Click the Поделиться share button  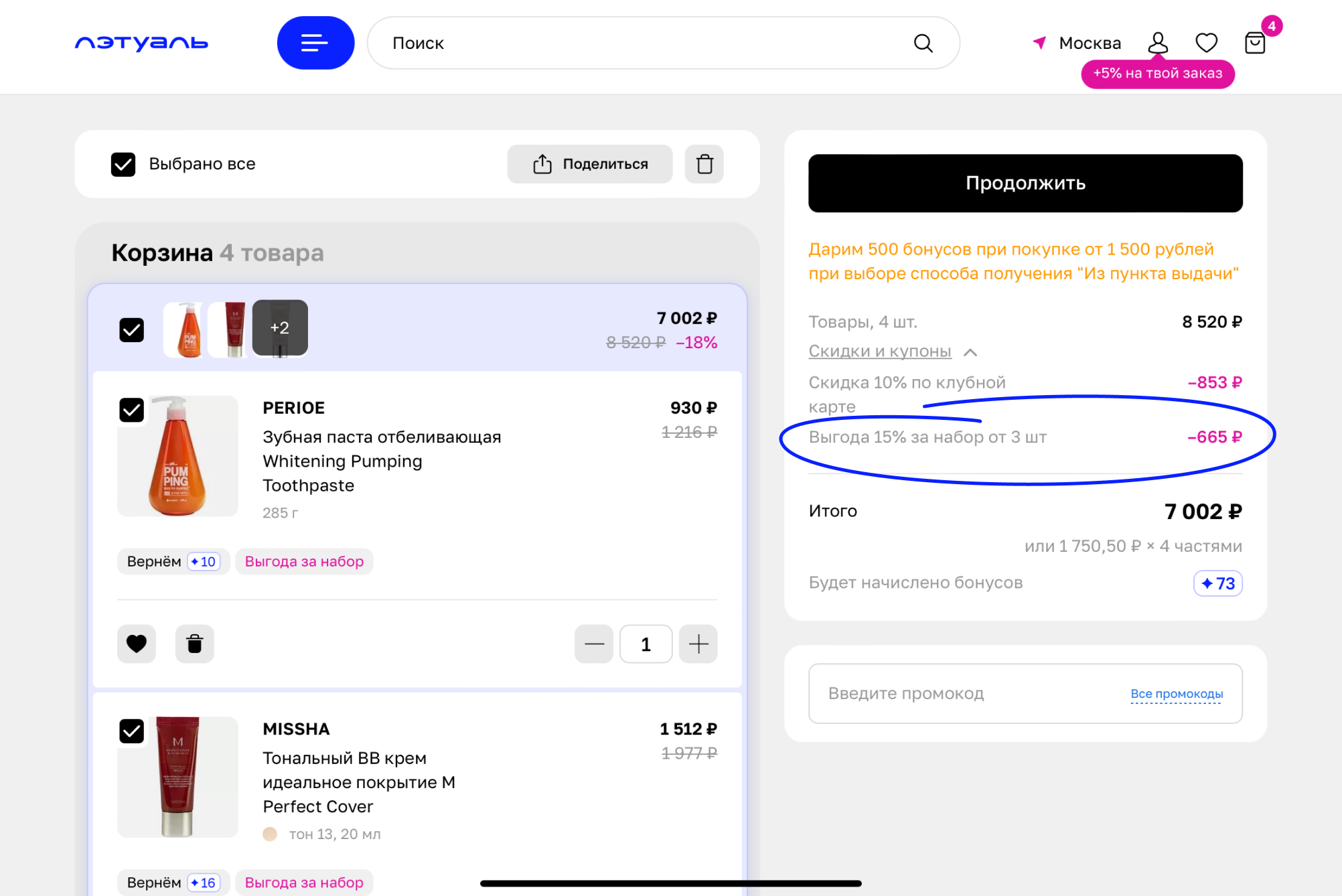pos(589,164)
